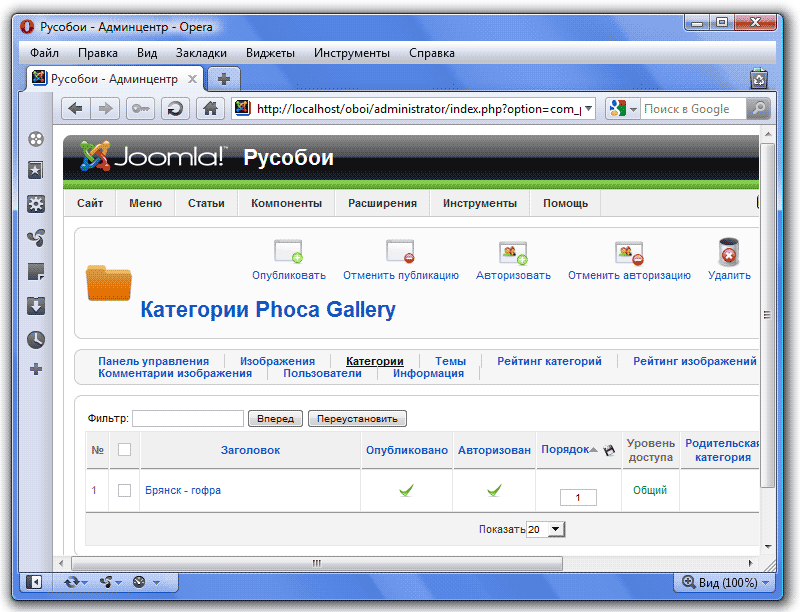This screenshot has height=612, width=800.
Task: Open the Вид (100%) zoom dropdown
Action: click(x=726, y=582)
